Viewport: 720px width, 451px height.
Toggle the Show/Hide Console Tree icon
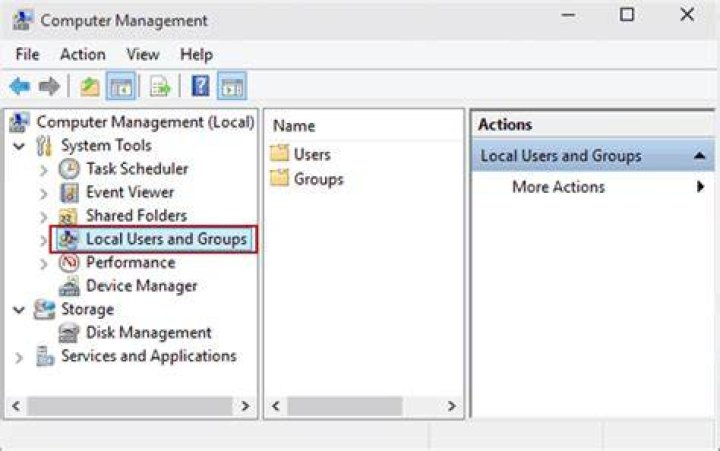pyautogui.click(x=121, y=86)
